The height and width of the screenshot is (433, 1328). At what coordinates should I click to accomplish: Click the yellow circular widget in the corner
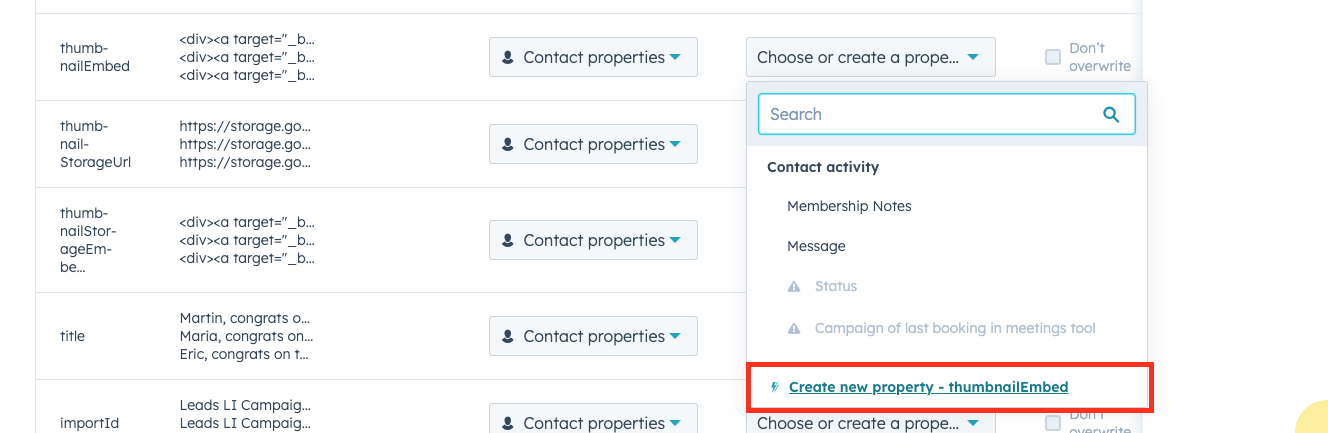pos(1314,420)
